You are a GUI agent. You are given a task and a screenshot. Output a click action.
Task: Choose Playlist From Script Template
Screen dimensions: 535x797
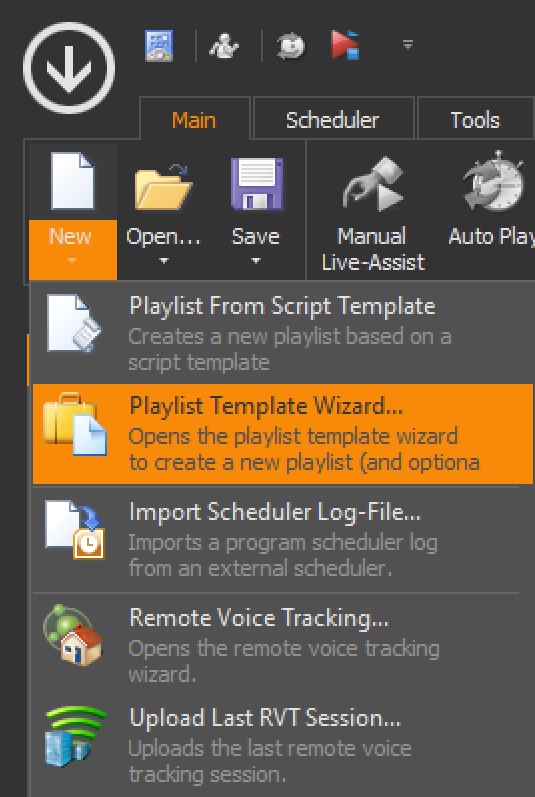click(x=282, y=333)
